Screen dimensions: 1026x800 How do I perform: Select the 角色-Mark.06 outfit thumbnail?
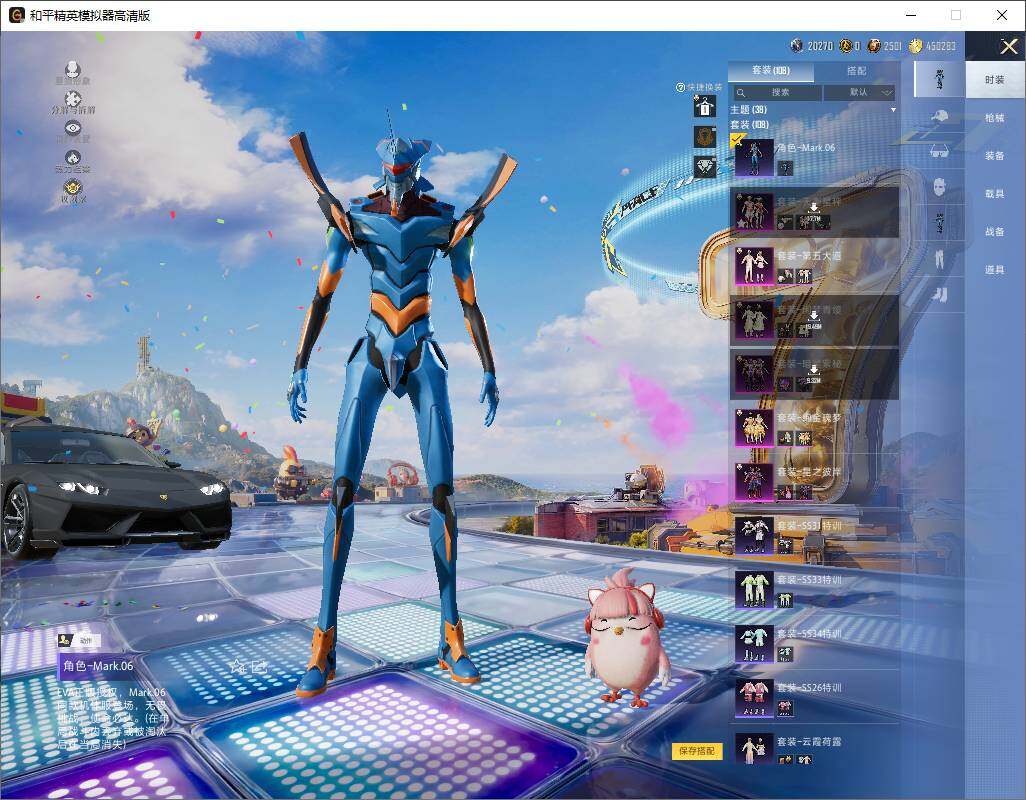click(x=754, y=157)
